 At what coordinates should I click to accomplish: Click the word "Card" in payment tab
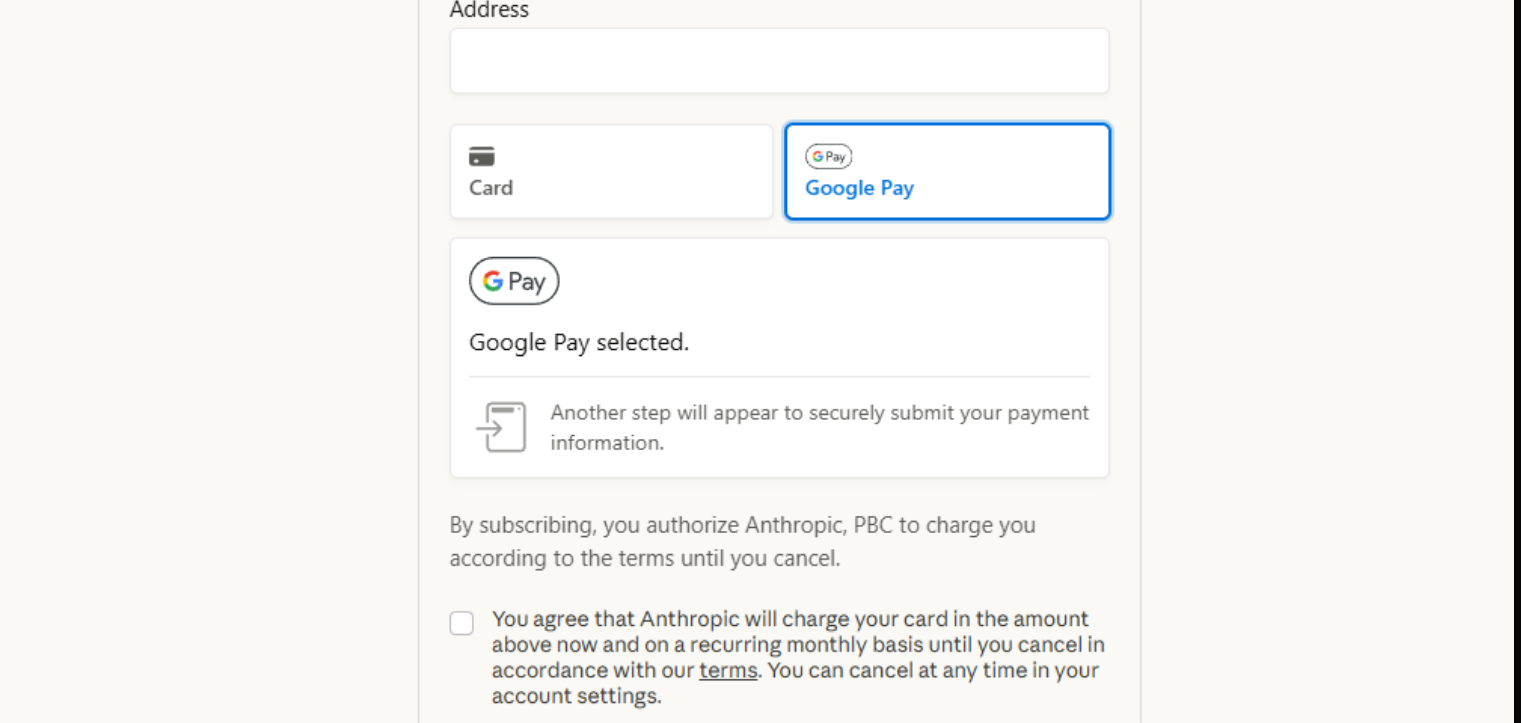tap(491, 188)
